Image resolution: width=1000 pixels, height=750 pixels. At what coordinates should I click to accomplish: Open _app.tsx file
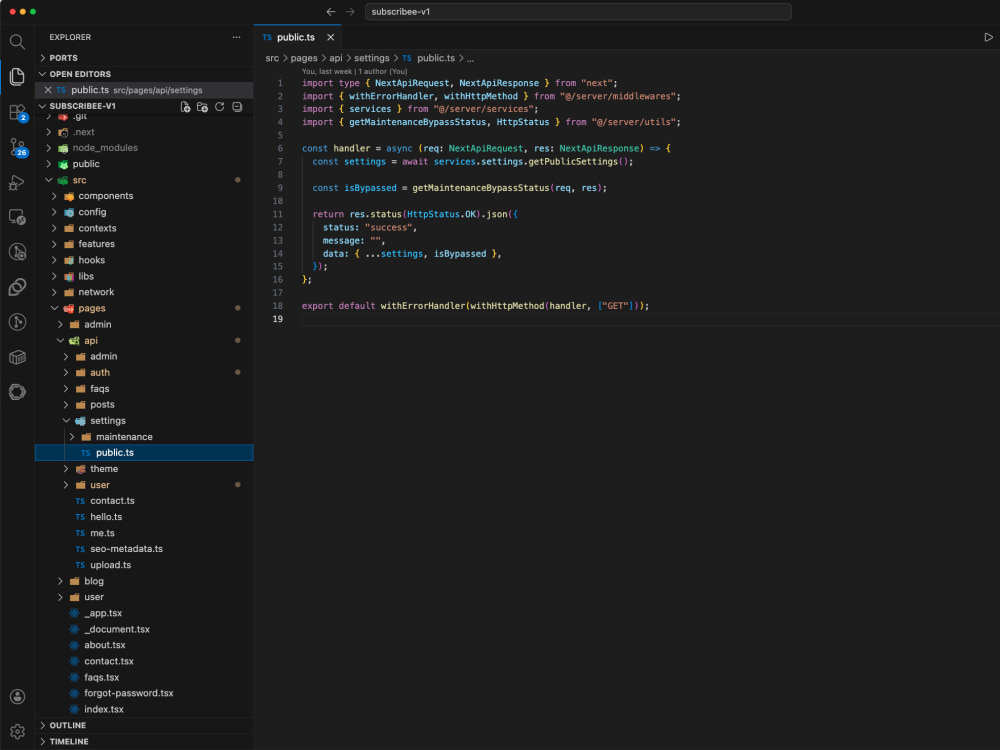click(144, 613)
